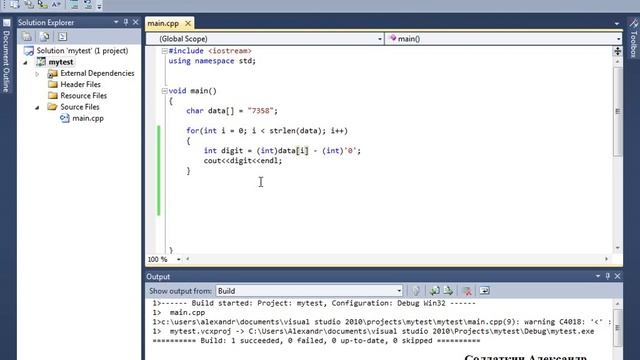Click the A text icon in top toolbar

coord(56,4)
